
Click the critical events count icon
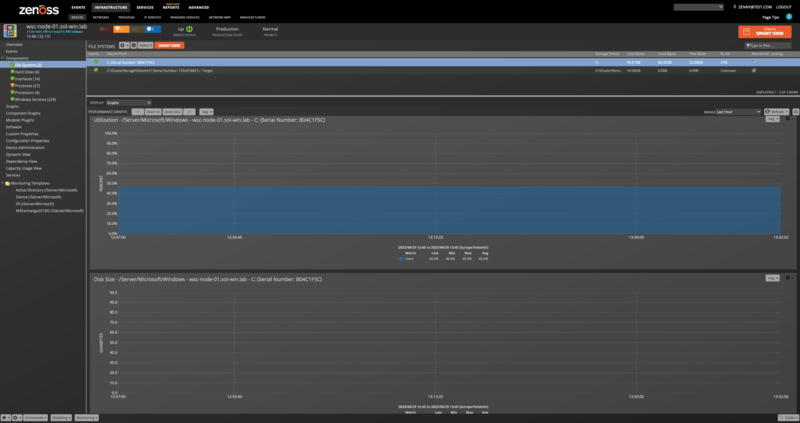pyautogui.click(x=104, y=29)
